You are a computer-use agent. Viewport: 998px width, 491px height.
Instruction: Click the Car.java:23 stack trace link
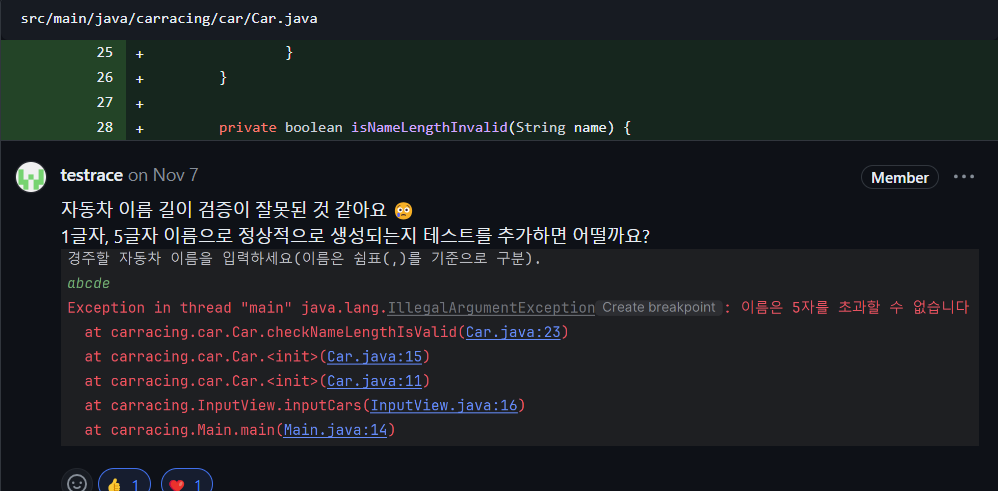click(513, 332)
